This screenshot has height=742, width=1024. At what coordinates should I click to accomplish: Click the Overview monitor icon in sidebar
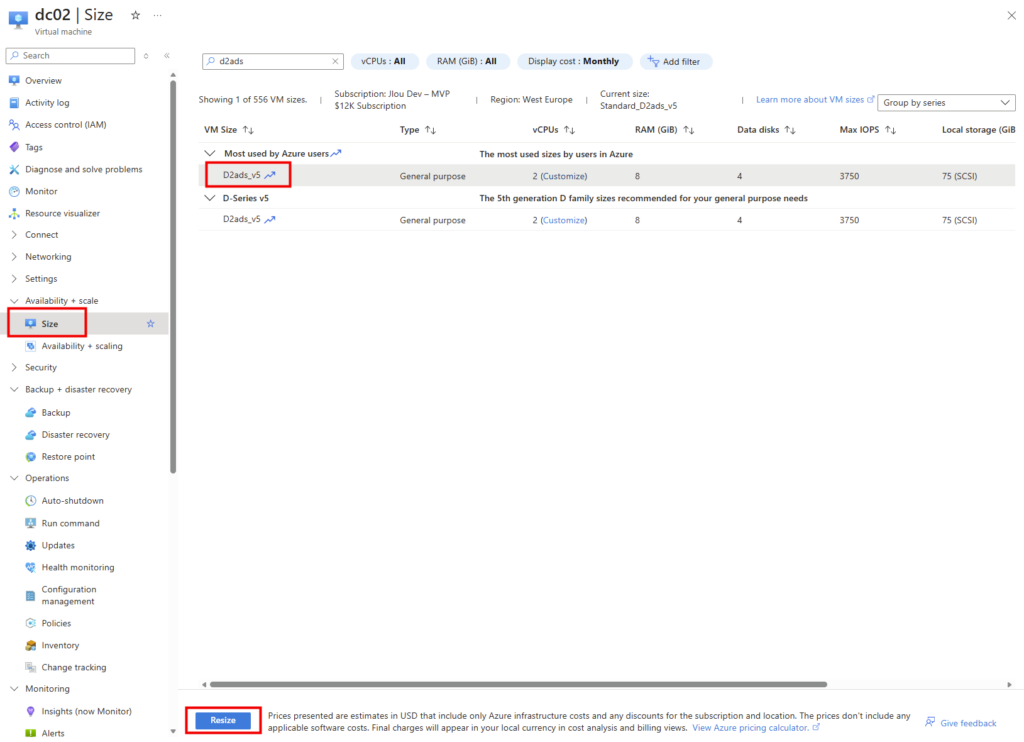click(14, 80)
